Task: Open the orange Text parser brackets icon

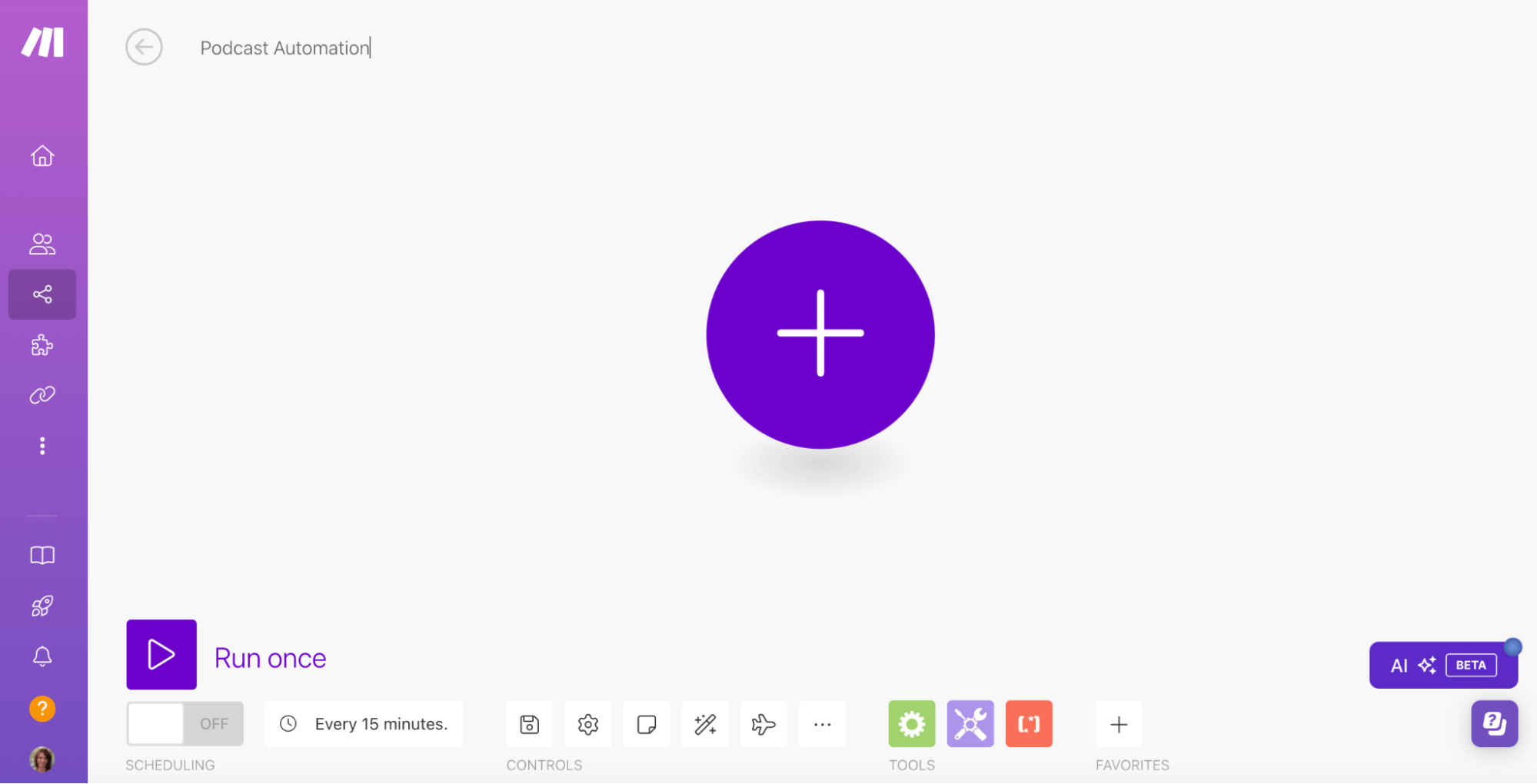Action: click(x=1029, y=724)
